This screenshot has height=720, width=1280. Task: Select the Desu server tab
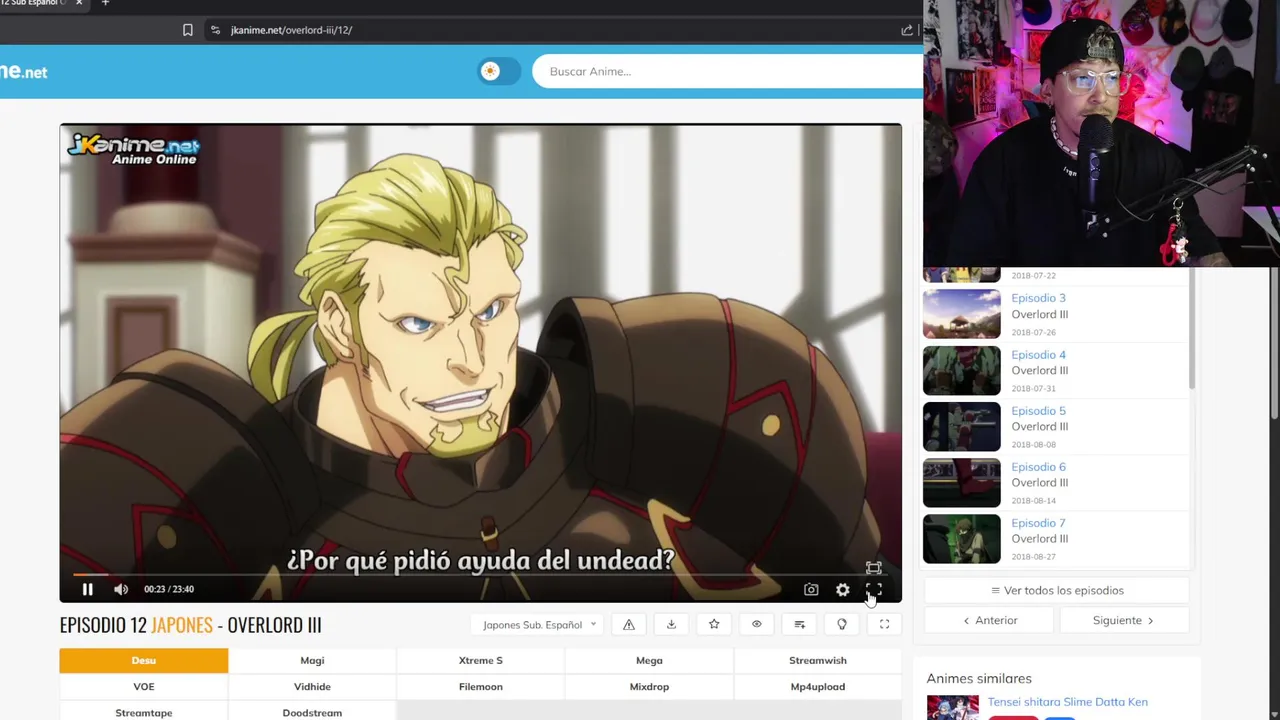click(144, 660)
